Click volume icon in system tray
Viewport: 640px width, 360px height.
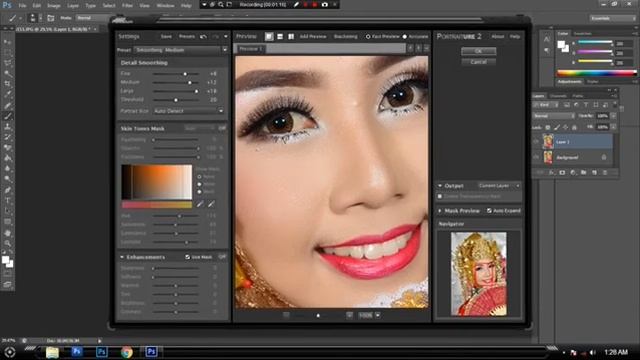[x=593, y=352]
